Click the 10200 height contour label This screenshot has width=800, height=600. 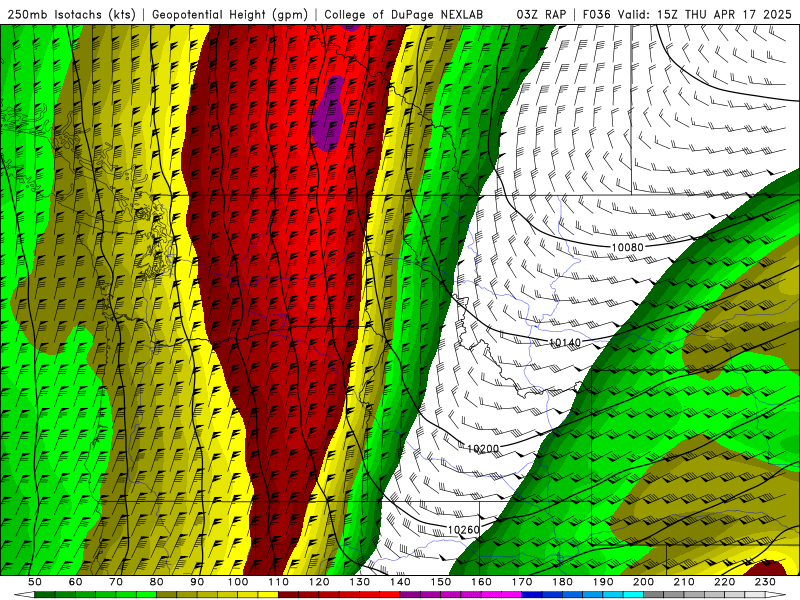tap(483, 449)
